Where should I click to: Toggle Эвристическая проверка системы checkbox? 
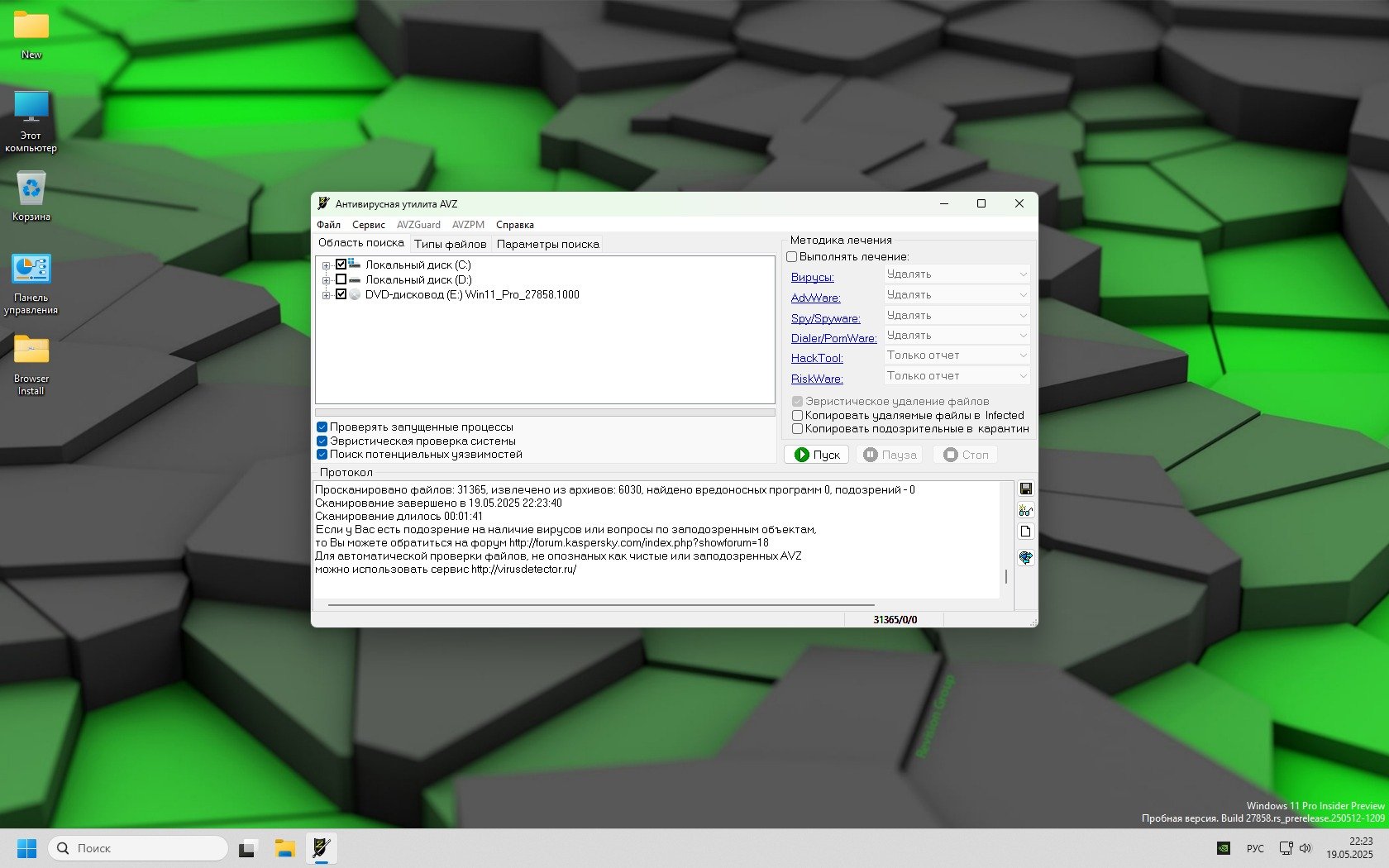[322, 441]
